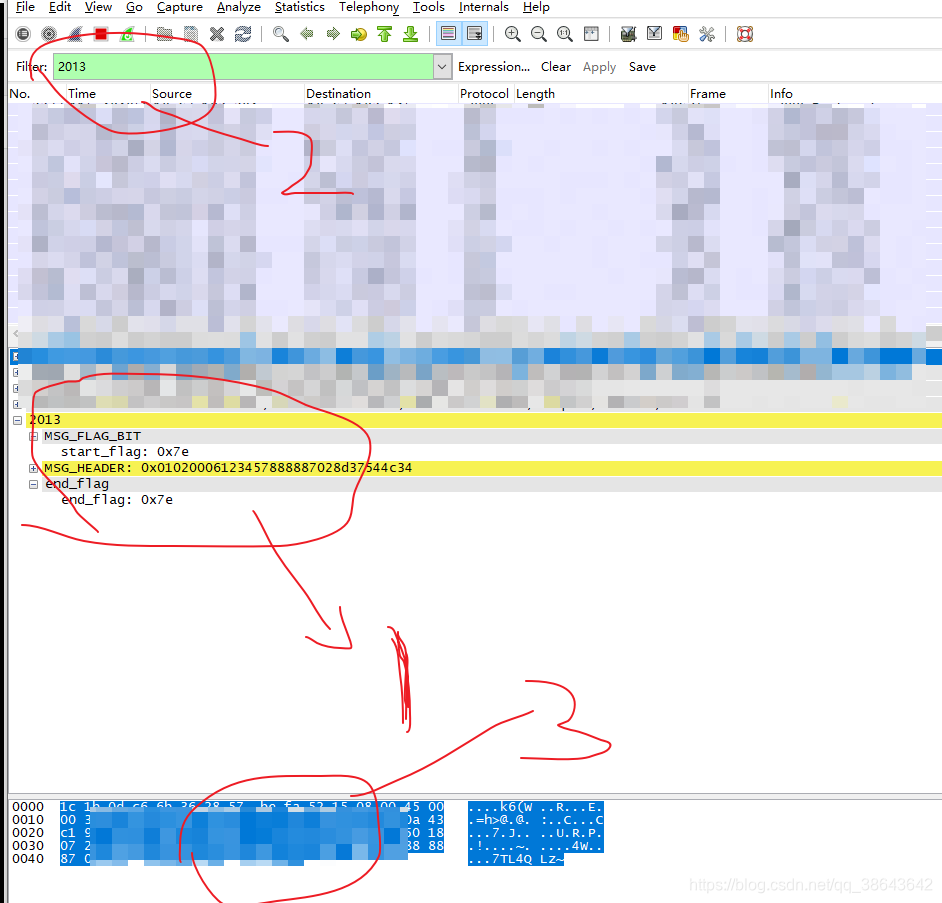Open the Analyze menu
The width and height of the screenshot is (942, 903).
tap(239, 7)
